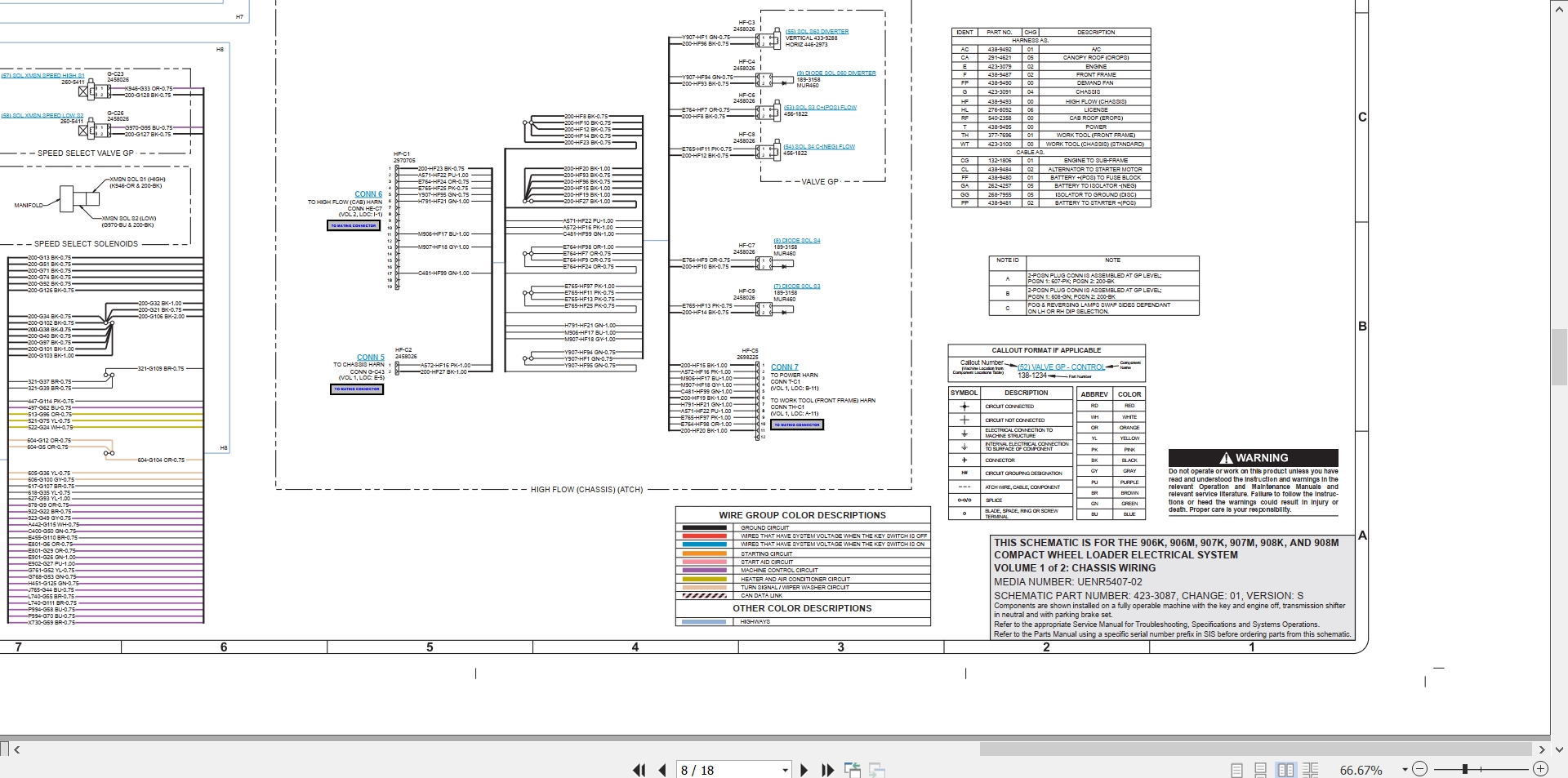
Task: Click the ABBREV column header
Action: 1094,394
